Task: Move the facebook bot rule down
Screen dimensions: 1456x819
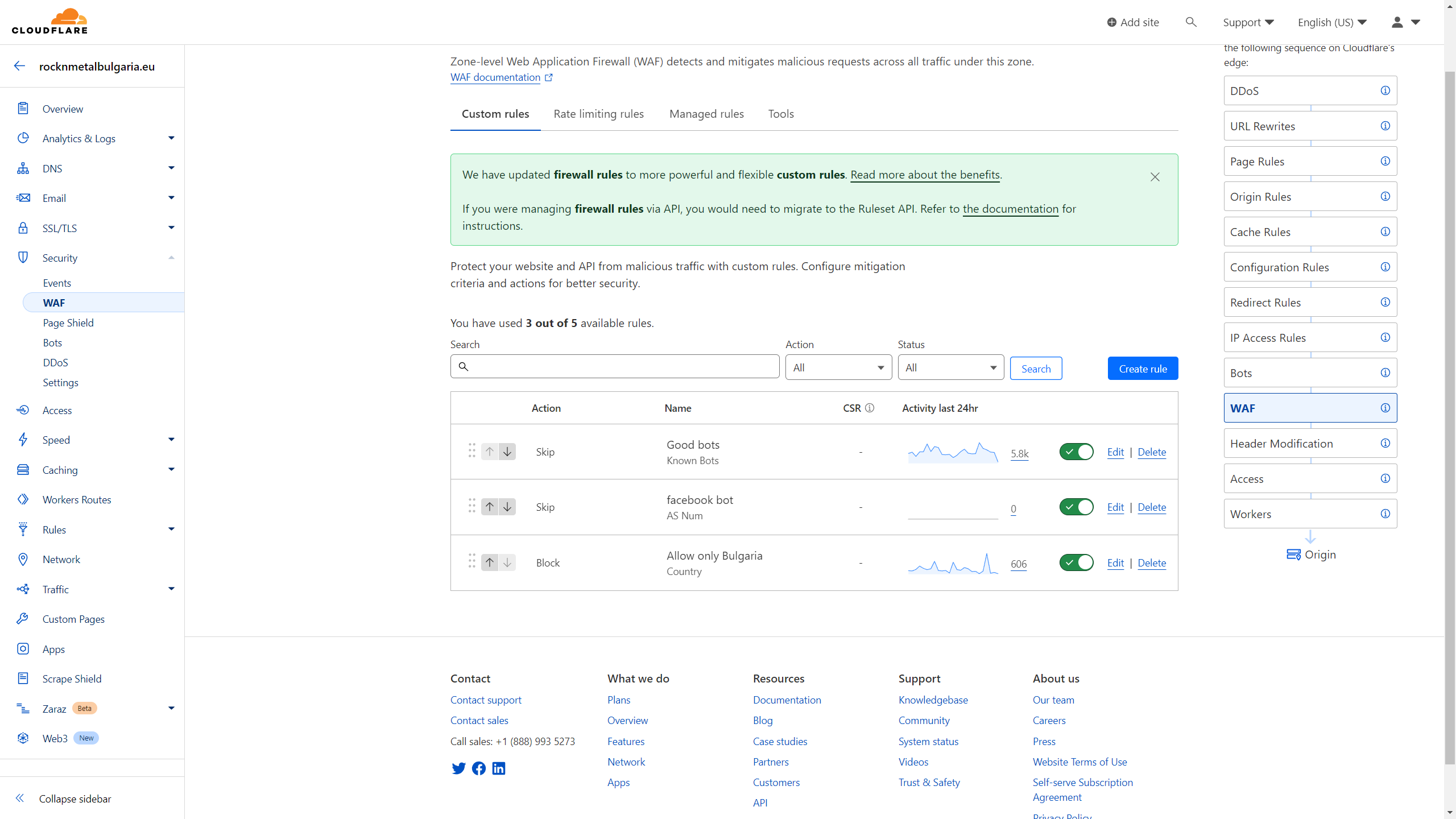Action: 507,507
